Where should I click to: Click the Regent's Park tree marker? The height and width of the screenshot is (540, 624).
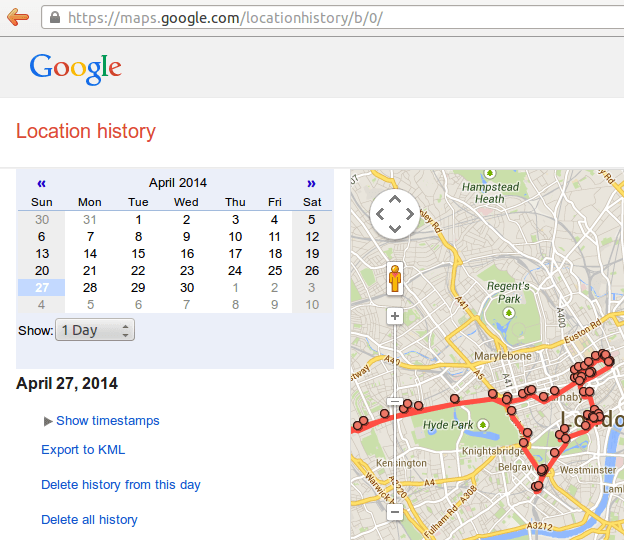pos(508,313)
